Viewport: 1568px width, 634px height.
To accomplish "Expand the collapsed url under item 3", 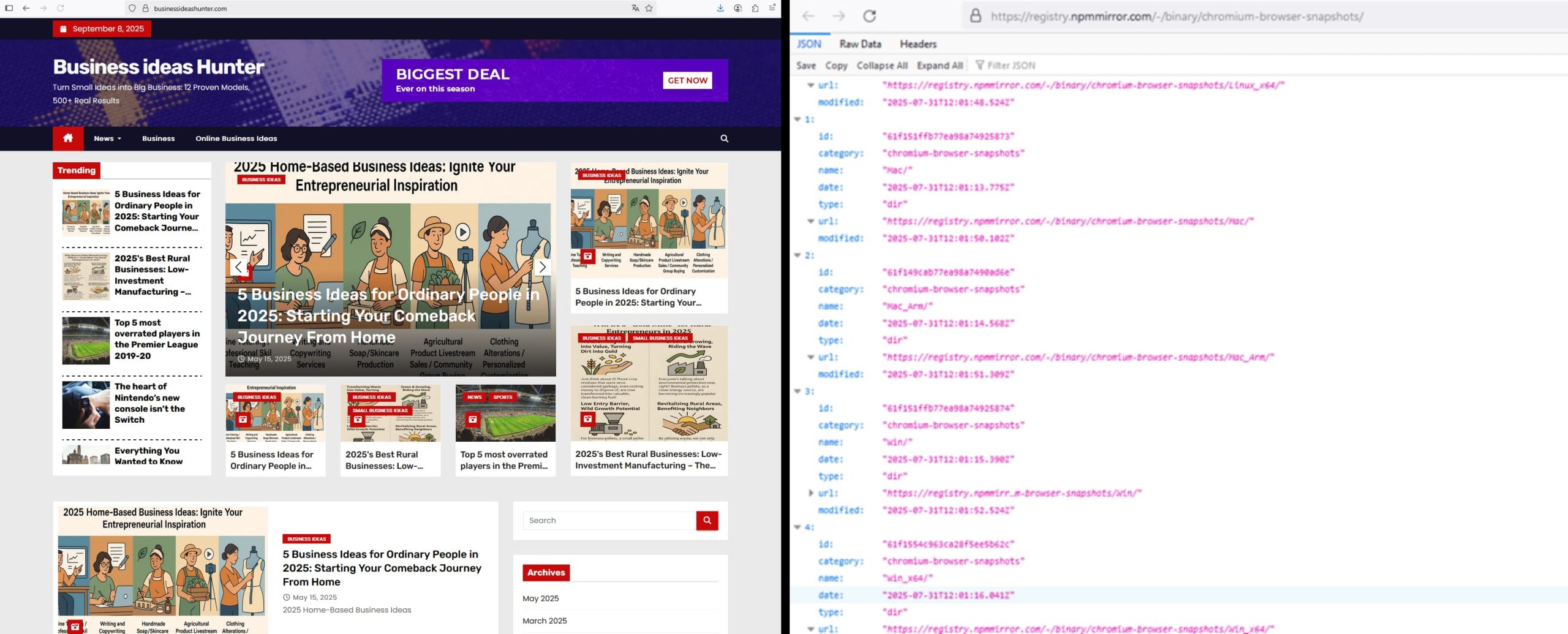I will click(x=811, y=493).
